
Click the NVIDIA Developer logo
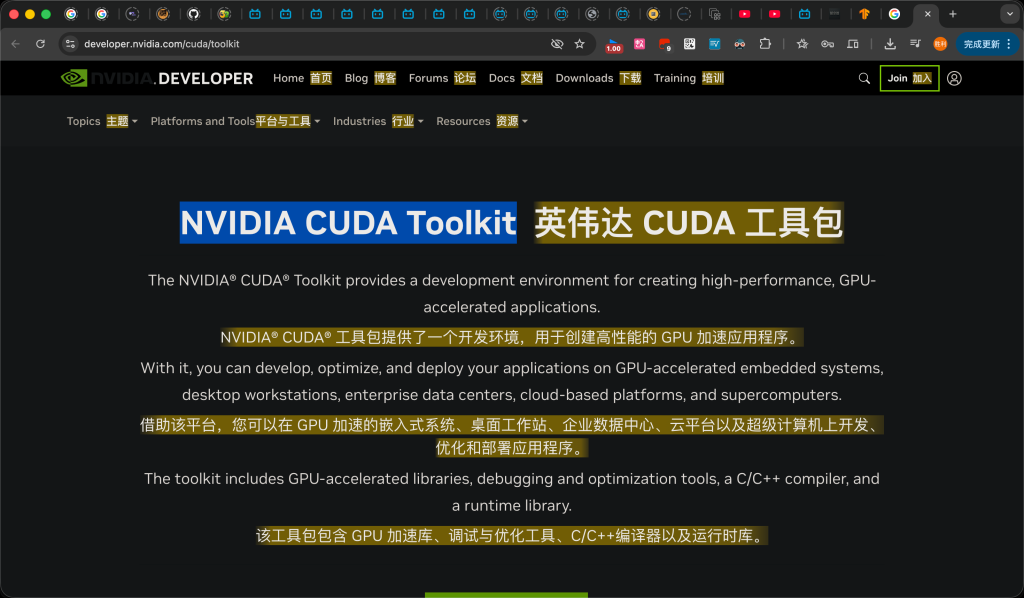pos(157,78)
